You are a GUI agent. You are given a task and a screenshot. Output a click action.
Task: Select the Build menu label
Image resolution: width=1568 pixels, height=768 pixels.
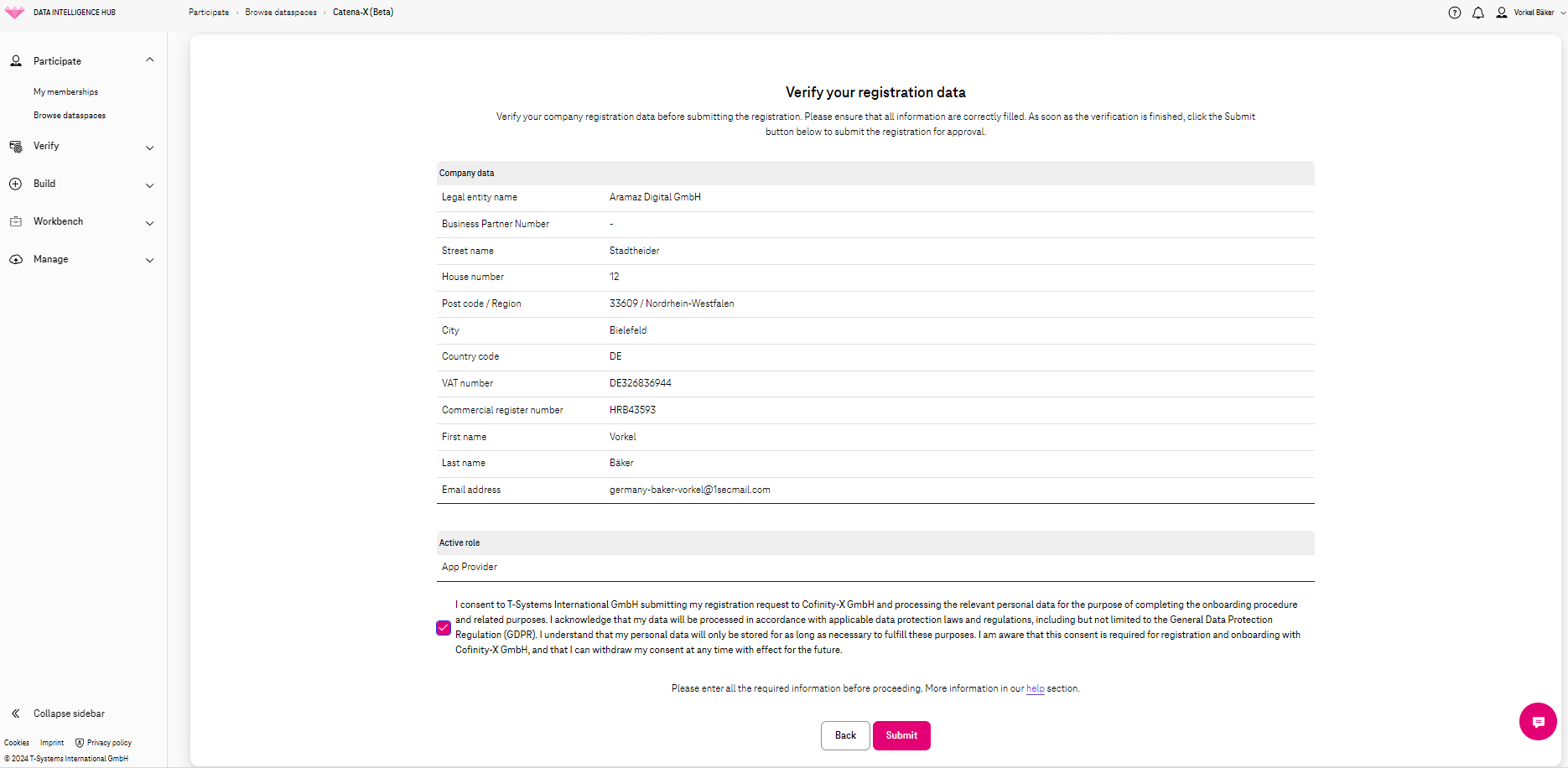(44, 184)
